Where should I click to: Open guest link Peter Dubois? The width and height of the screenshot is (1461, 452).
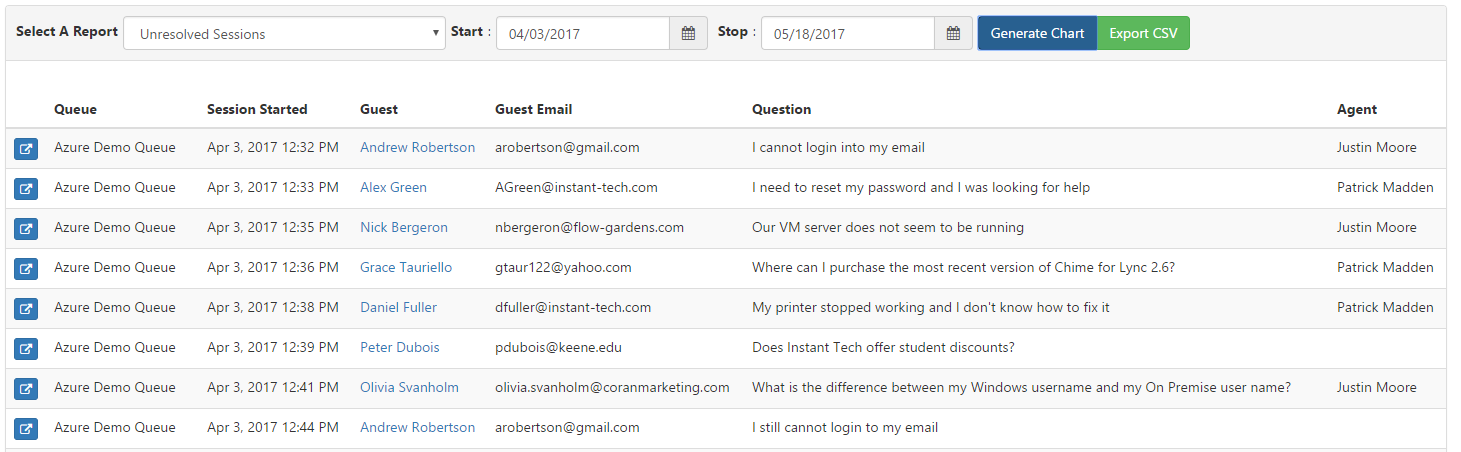pos(399,347)
